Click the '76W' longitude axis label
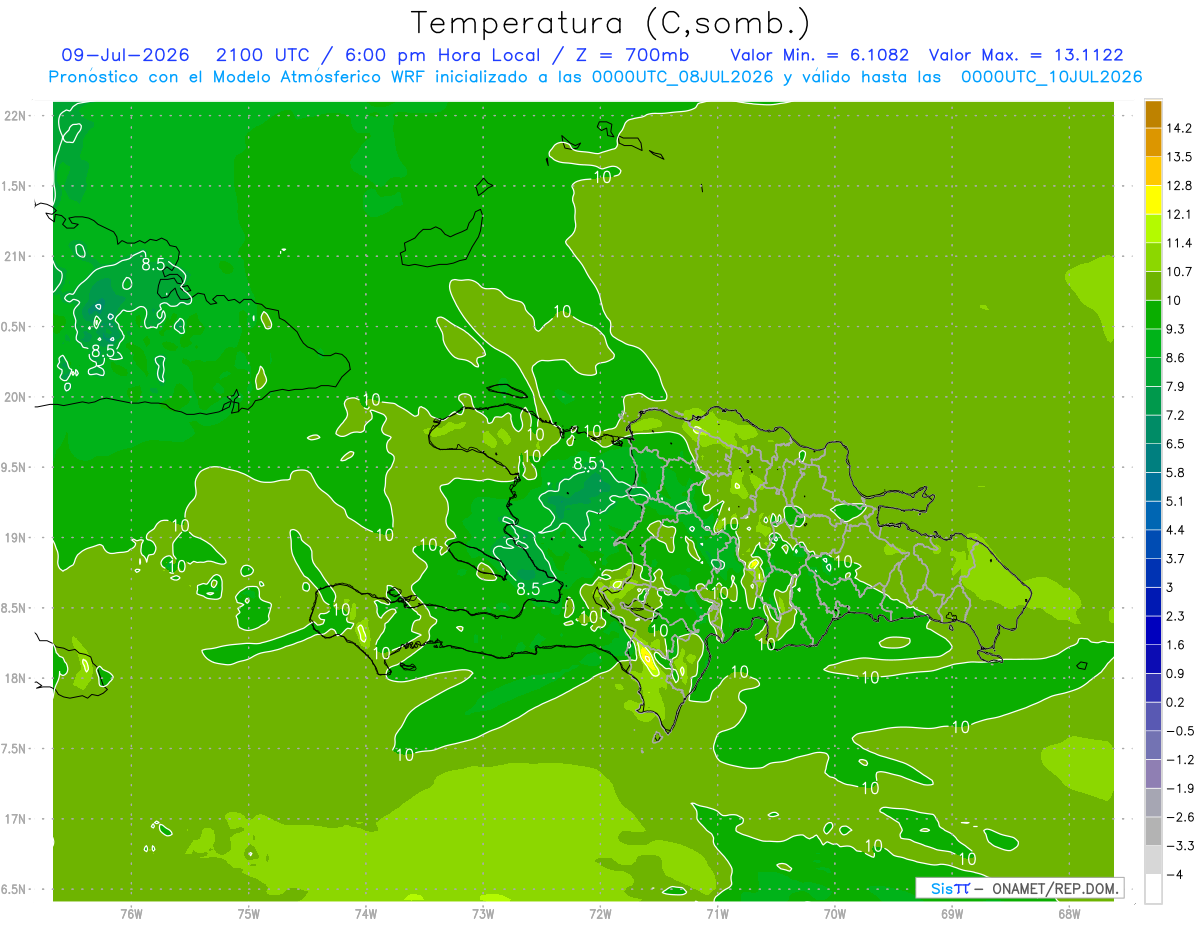The image size is (1200, 927). (x=131, y=914)
